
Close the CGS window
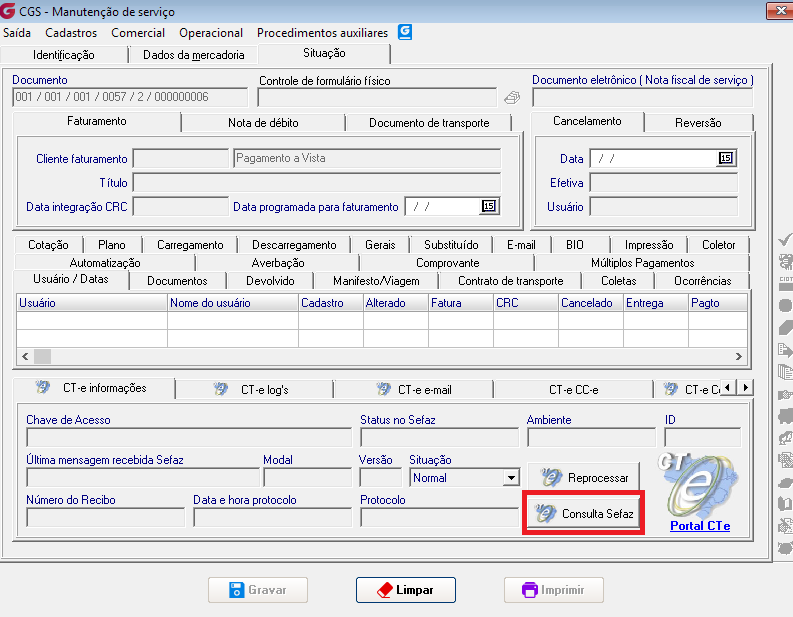(781, 11)
